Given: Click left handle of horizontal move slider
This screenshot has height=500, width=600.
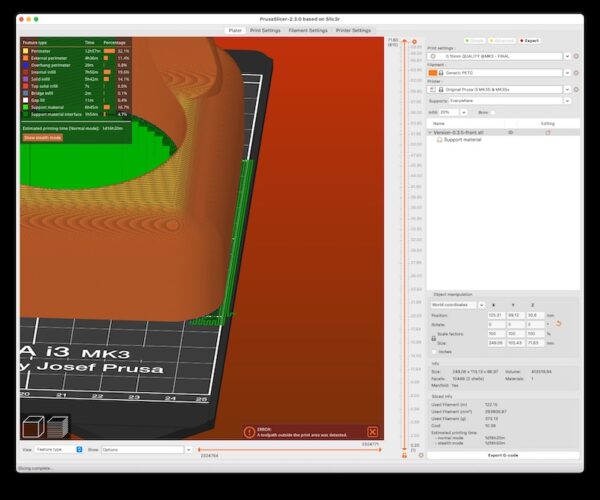Looking at the screenshot, I should click(x=199, y=450).
